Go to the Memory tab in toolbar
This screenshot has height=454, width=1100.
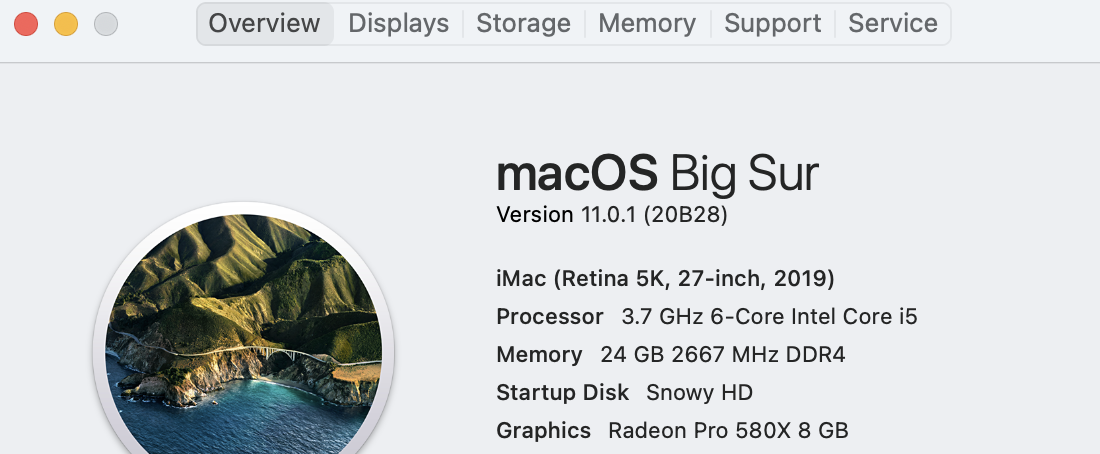(647, 23)
